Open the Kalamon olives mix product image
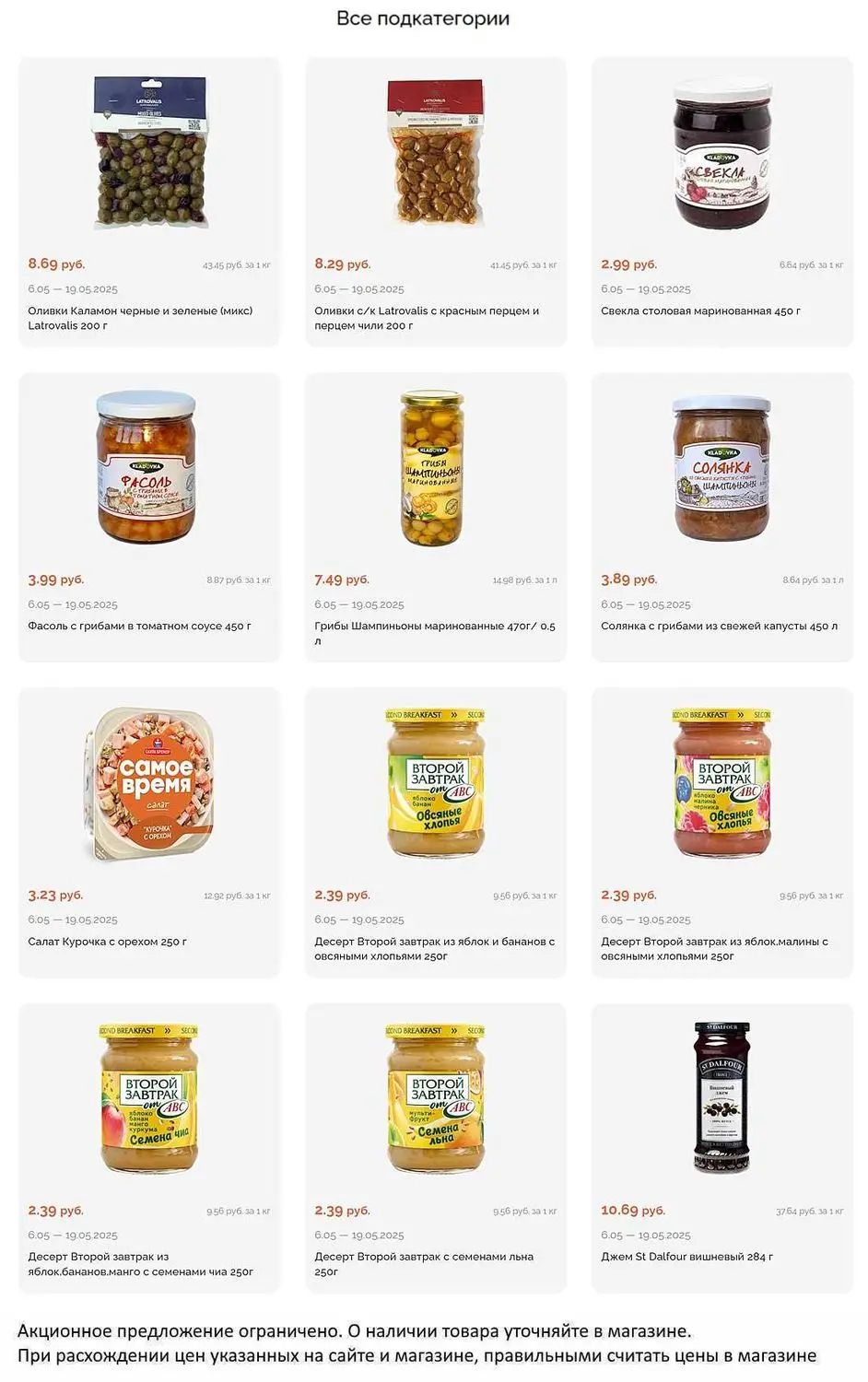 tap(148, 153)
